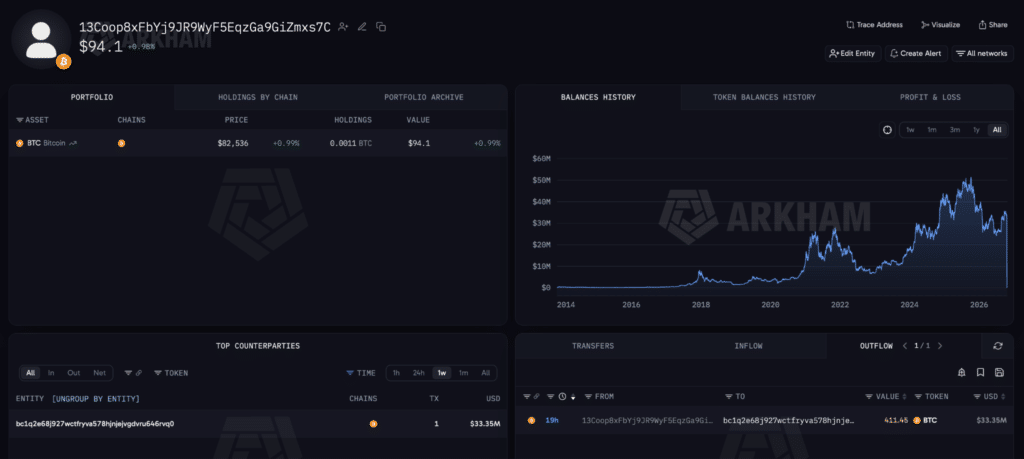
Task: Set counterparties time window to 1w
Action: pyautogui.click(x=441, y=373)
